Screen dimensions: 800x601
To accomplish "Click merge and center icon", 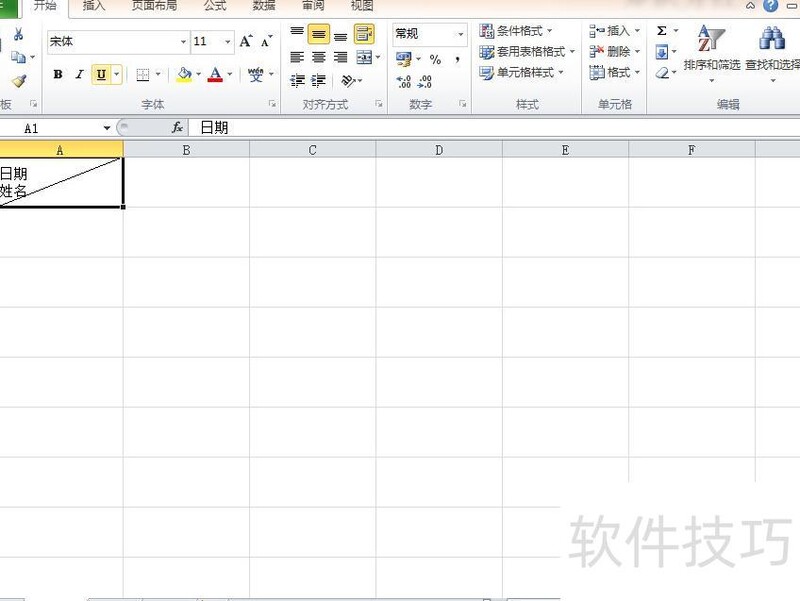I will 364,57.
